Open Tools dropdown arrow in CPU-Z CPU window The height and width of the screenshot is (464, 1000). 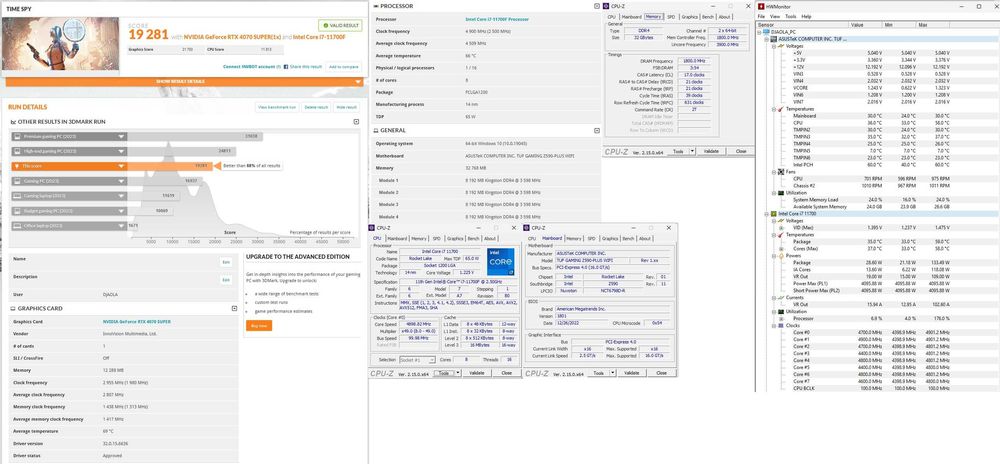[x=458, y=373]
